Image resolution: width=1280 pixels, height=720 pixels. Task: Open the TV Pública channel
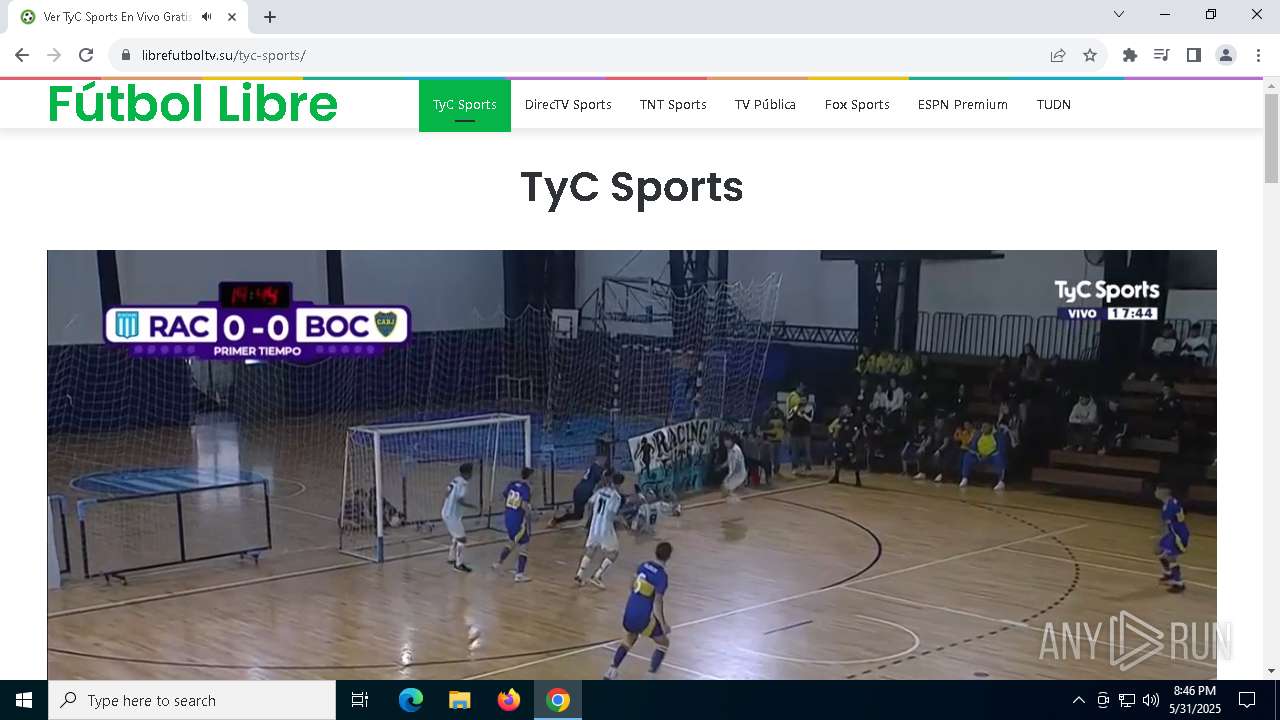pos(765,105)
